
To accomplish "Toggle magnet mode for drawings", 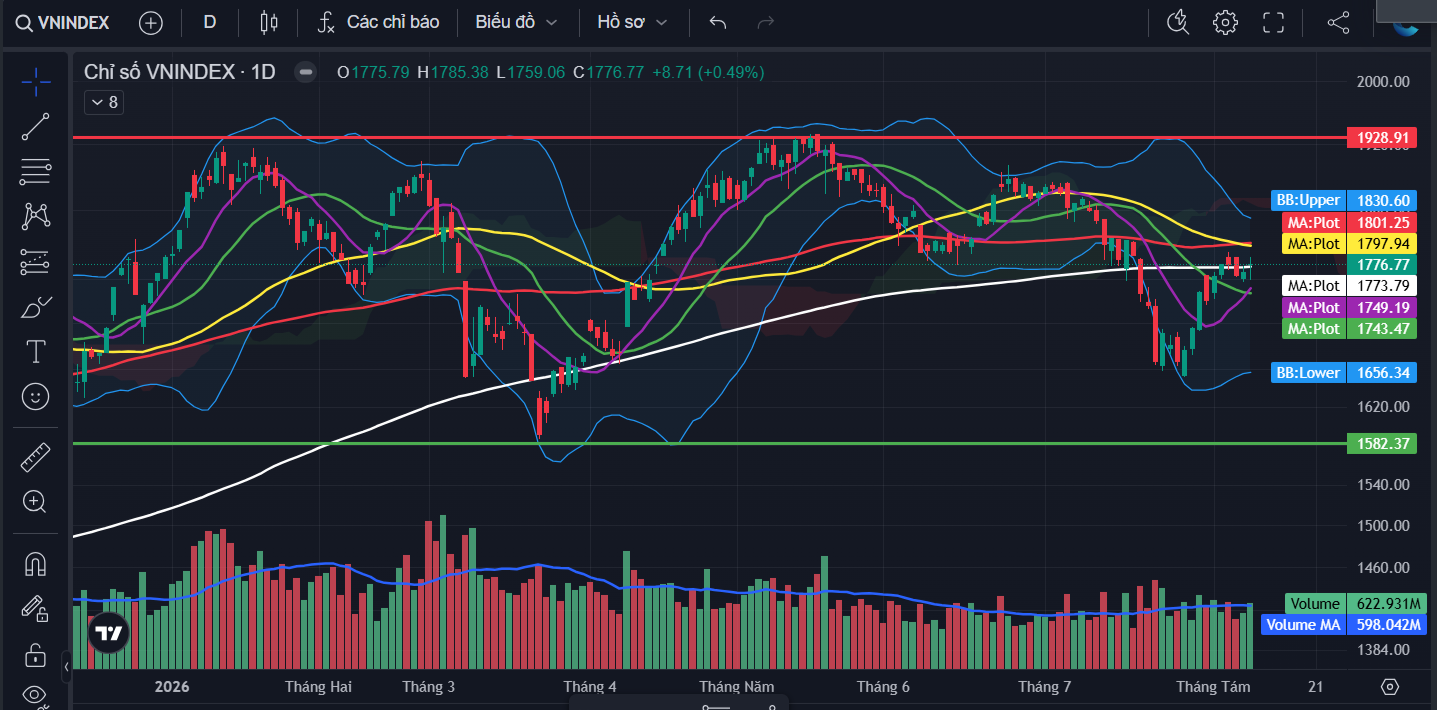I will (36, 564).
